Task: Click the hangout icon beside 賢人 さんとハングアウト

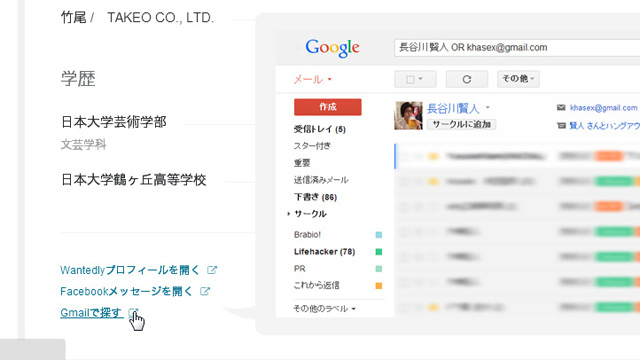Action: (561, 126)
